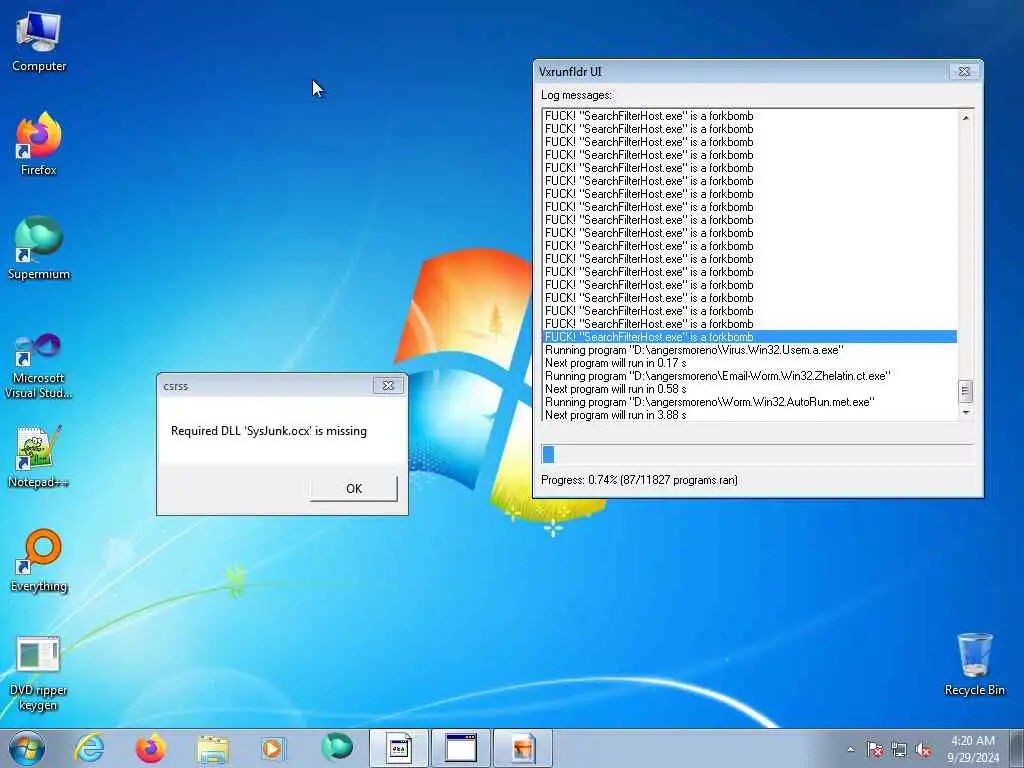Show hidden system tray icons

pyautogui.click(x=850, y=750)
